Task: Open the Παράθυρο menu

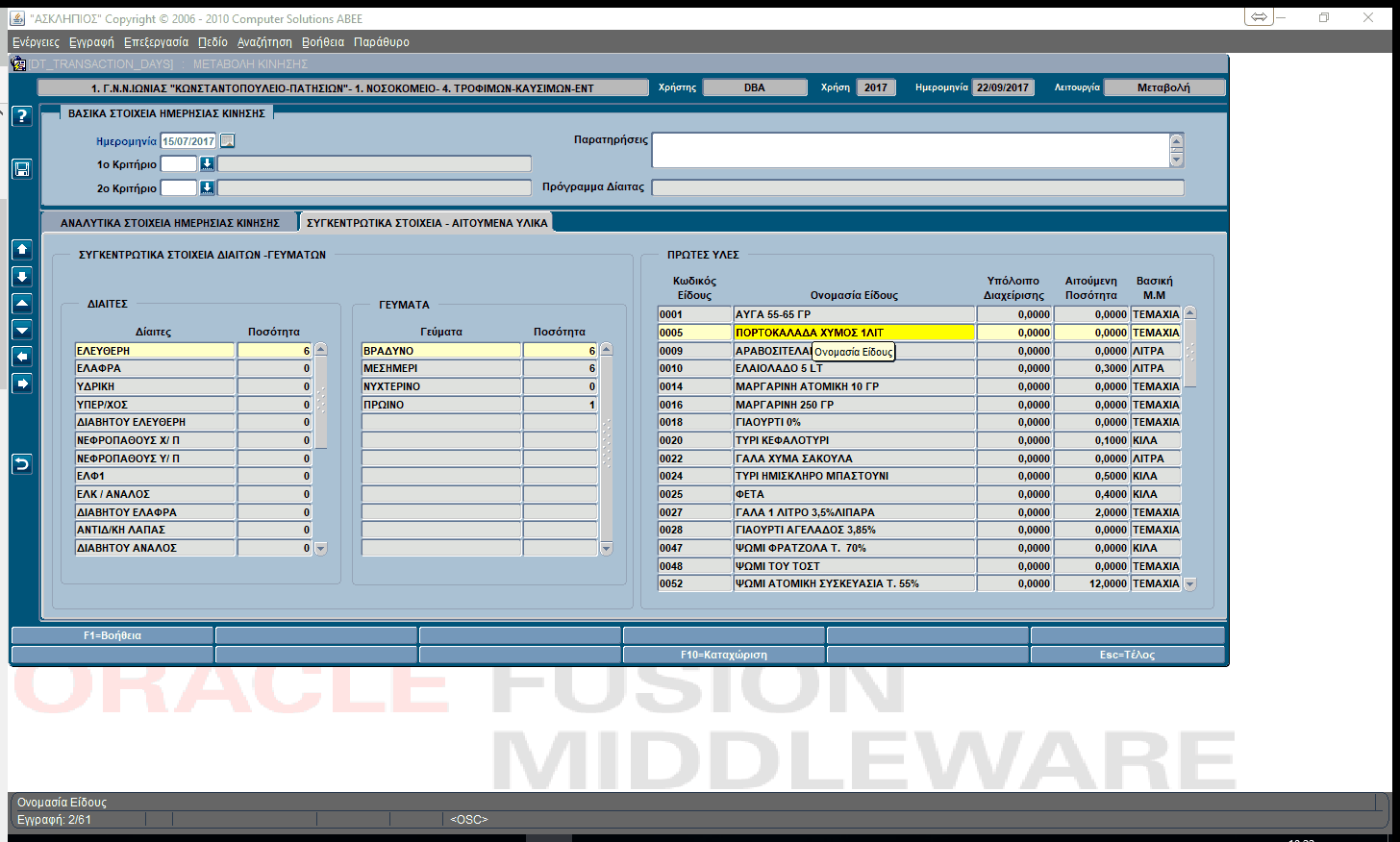Action: coord(382,42)
